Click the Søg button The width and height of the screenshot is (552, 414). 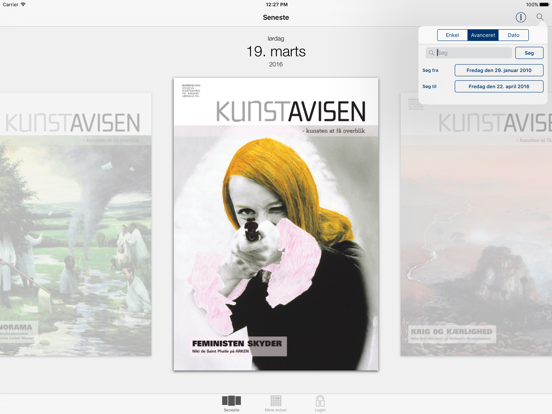pyautogui.click(x=529, y=53)
